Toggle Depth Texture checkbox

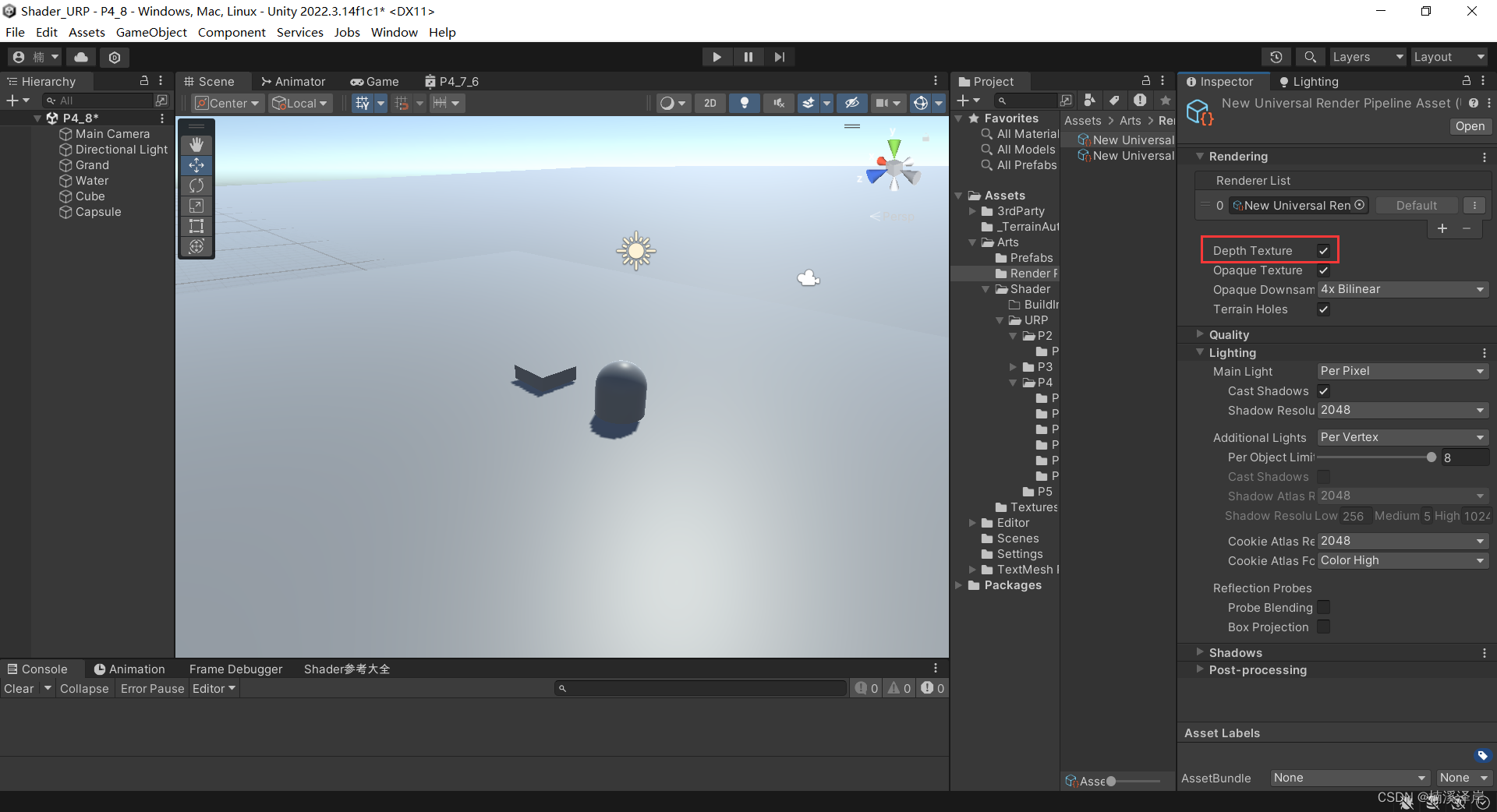click(x=1323, y=251)
